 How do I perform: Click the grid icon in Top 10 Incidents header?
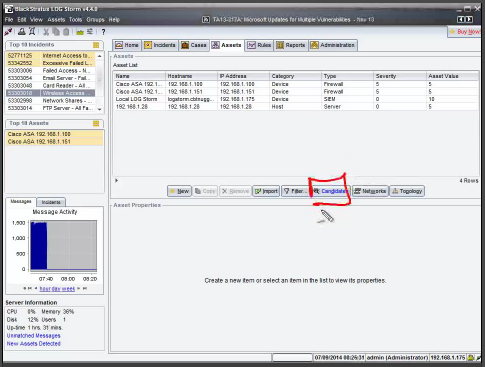tap(96, 45)
